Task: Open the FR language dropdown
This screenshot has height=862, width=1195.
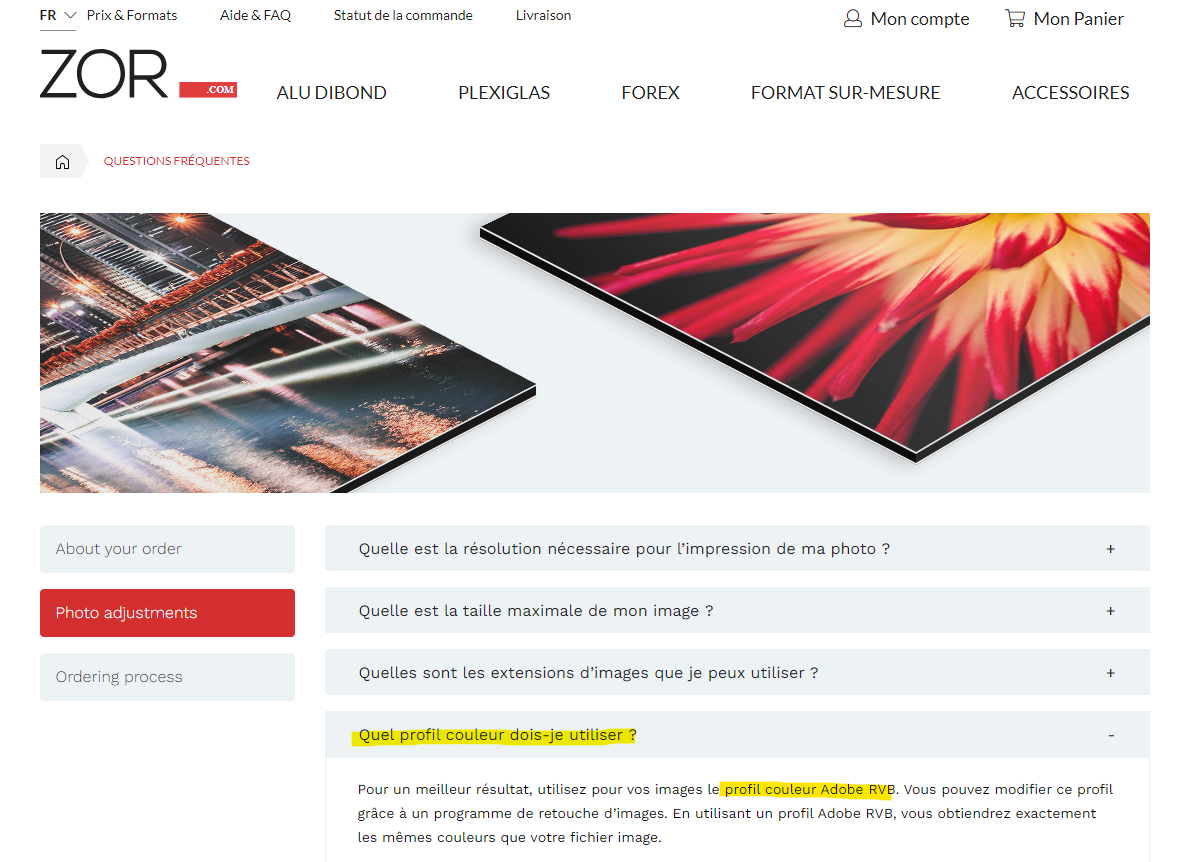Action: tap(58, 15)
